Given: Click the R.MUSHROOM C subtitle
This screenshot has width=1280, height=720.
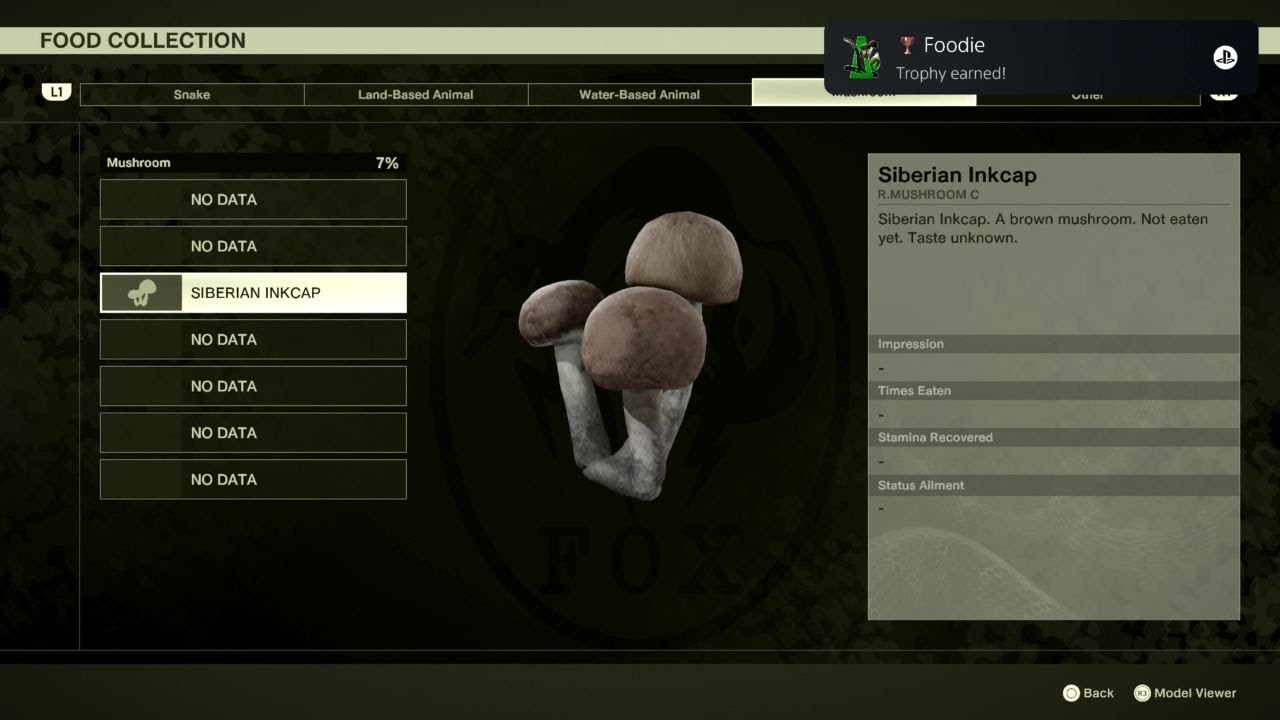Looking at the screenshot, I should pyautogui.click(x=928, y=195).
